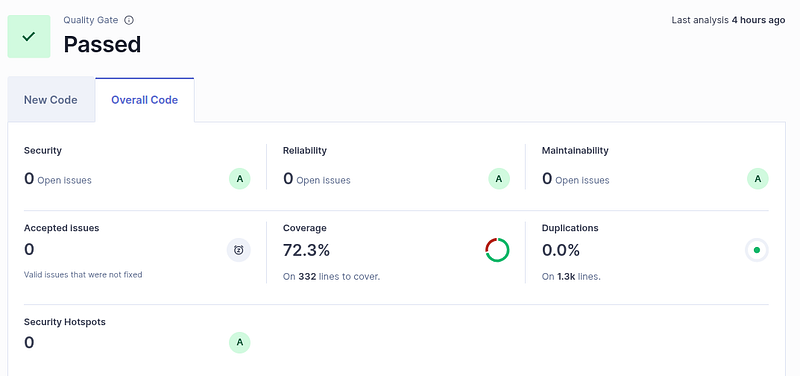Click the Security Hotspots heading
This screenshot has width=800, height=376.
65,322
